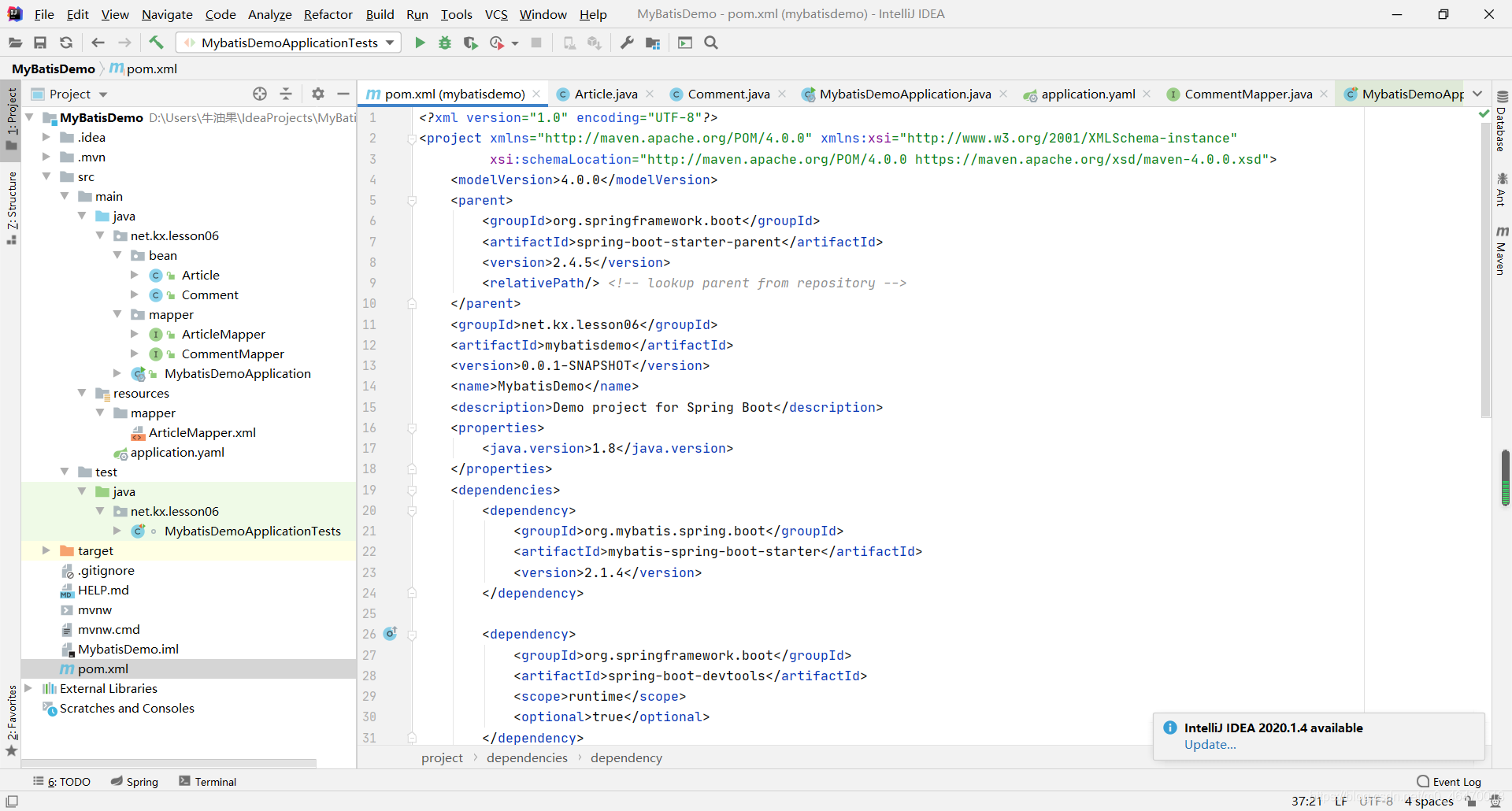Viewport: 1512px width, 811px height.
Task: Toggle tool window bars at bottom-left corner
Action: 12,801
